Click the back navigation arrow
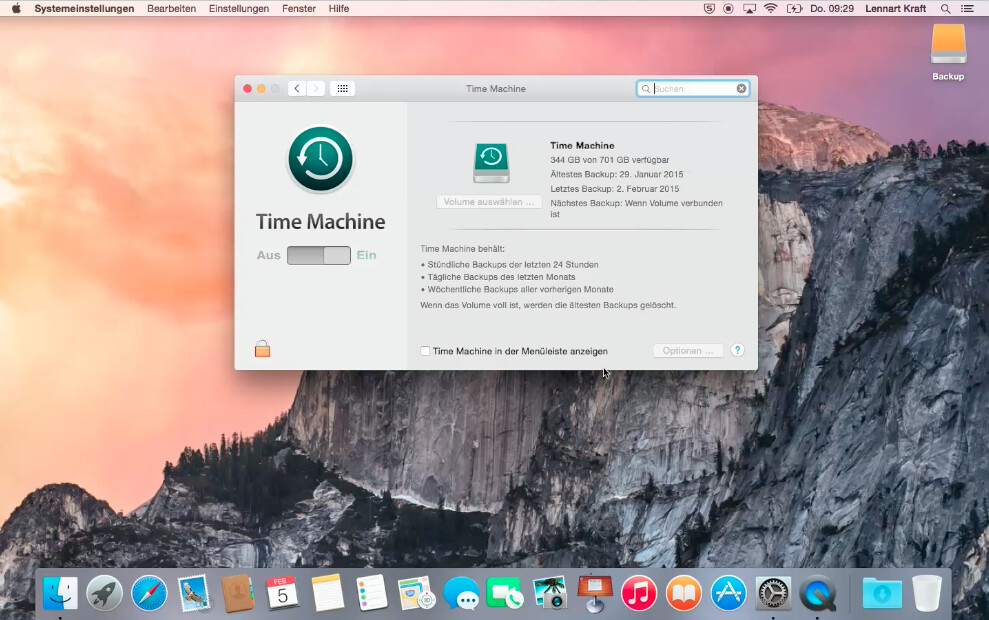Image resolution: width=989 pixels, height=620 pixels. pyautogui.click(x=296, y=88)
